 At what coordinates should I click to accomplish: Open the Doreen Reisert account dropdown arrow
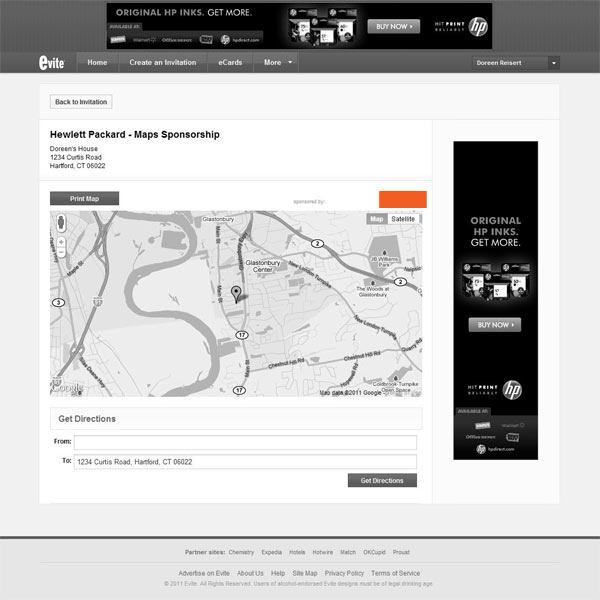click(x=554, y=63)
